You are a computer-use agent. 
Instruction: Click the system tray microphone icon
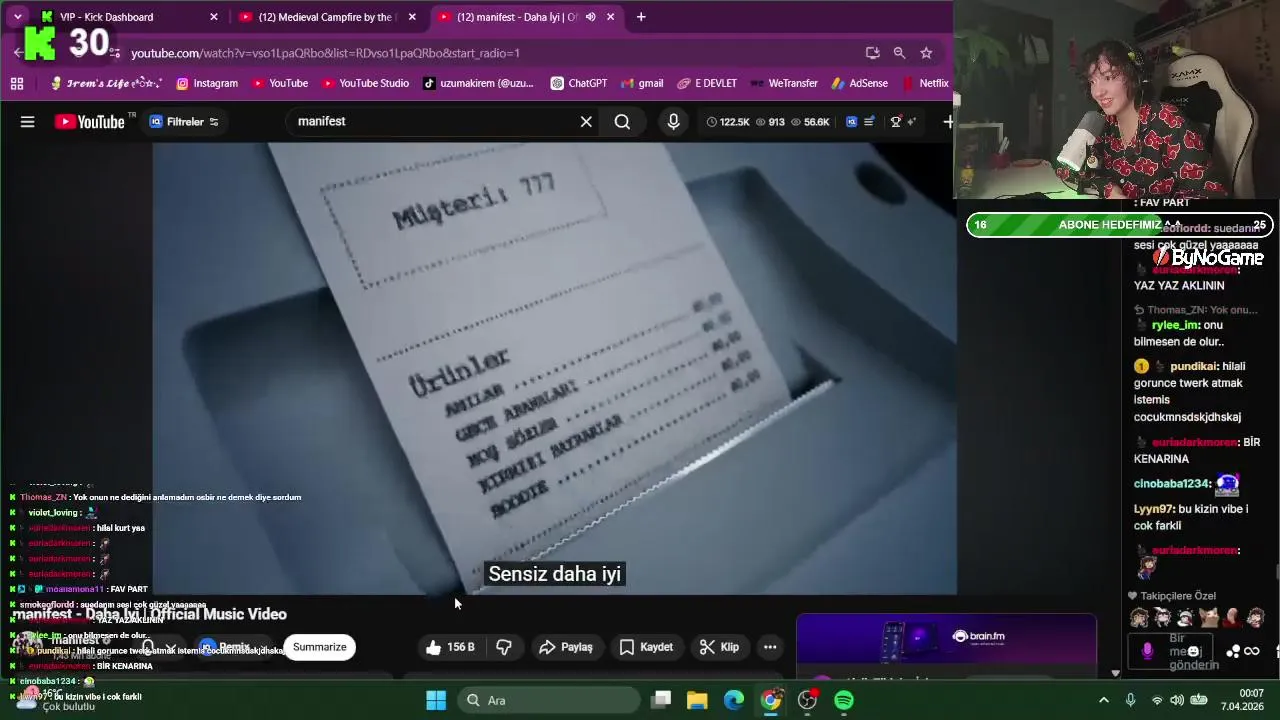tap(1130, 700)
